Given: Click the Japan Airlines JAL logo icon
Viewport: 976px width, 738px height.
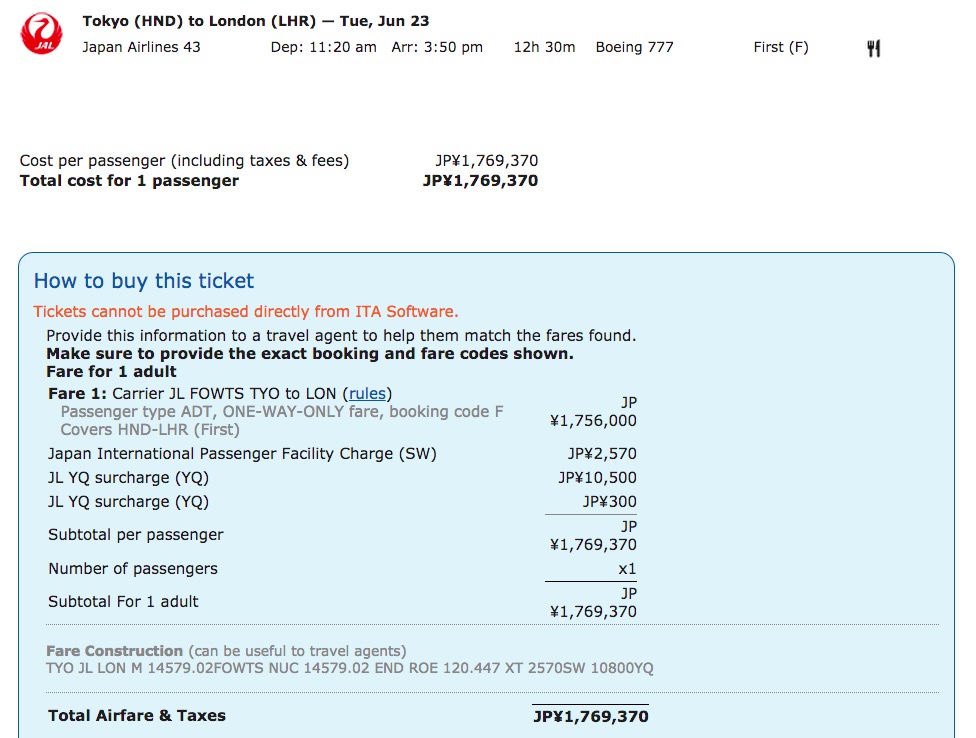Looking at the screenshot, I should (x=41, y=34).
